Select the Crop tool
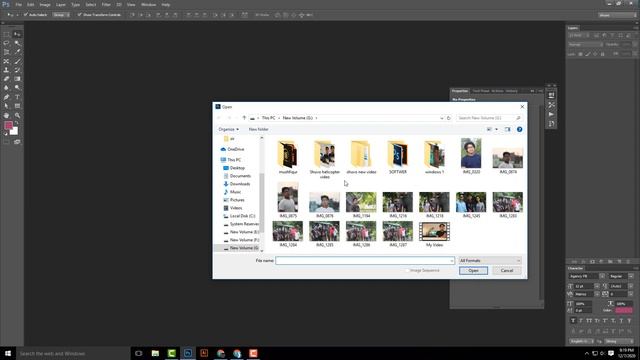Image resolution: width=640 pixels, height=360 pixels. pyautogui.click(x=7, y=52)
